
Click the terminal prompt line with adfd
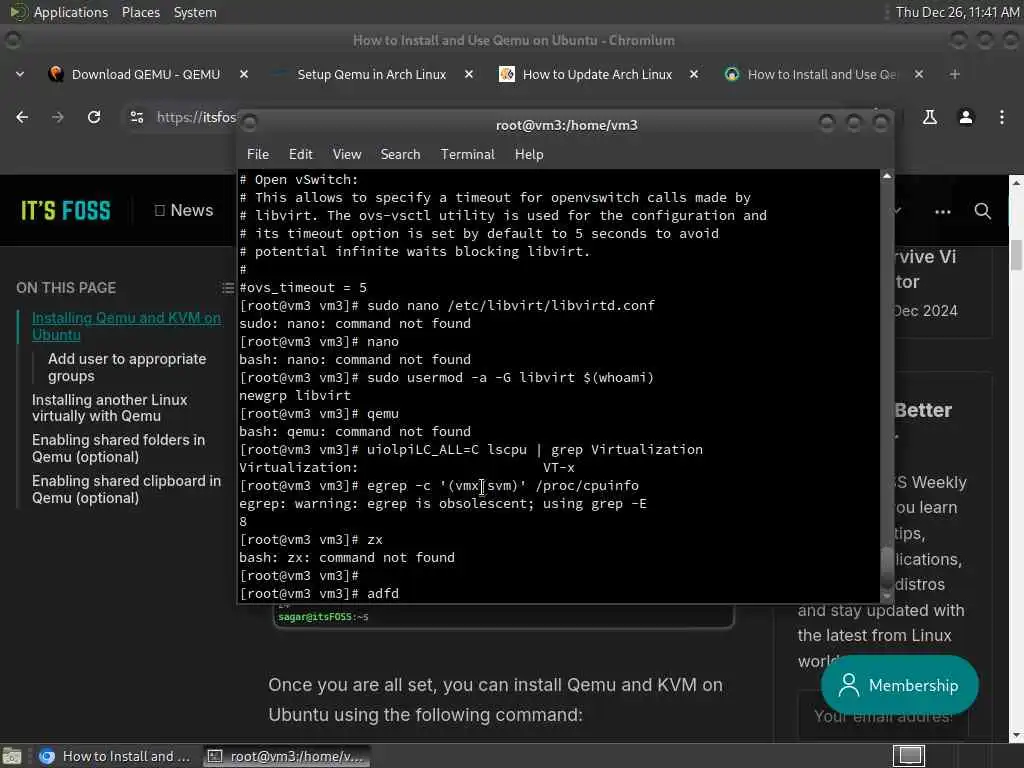(319, 594)
